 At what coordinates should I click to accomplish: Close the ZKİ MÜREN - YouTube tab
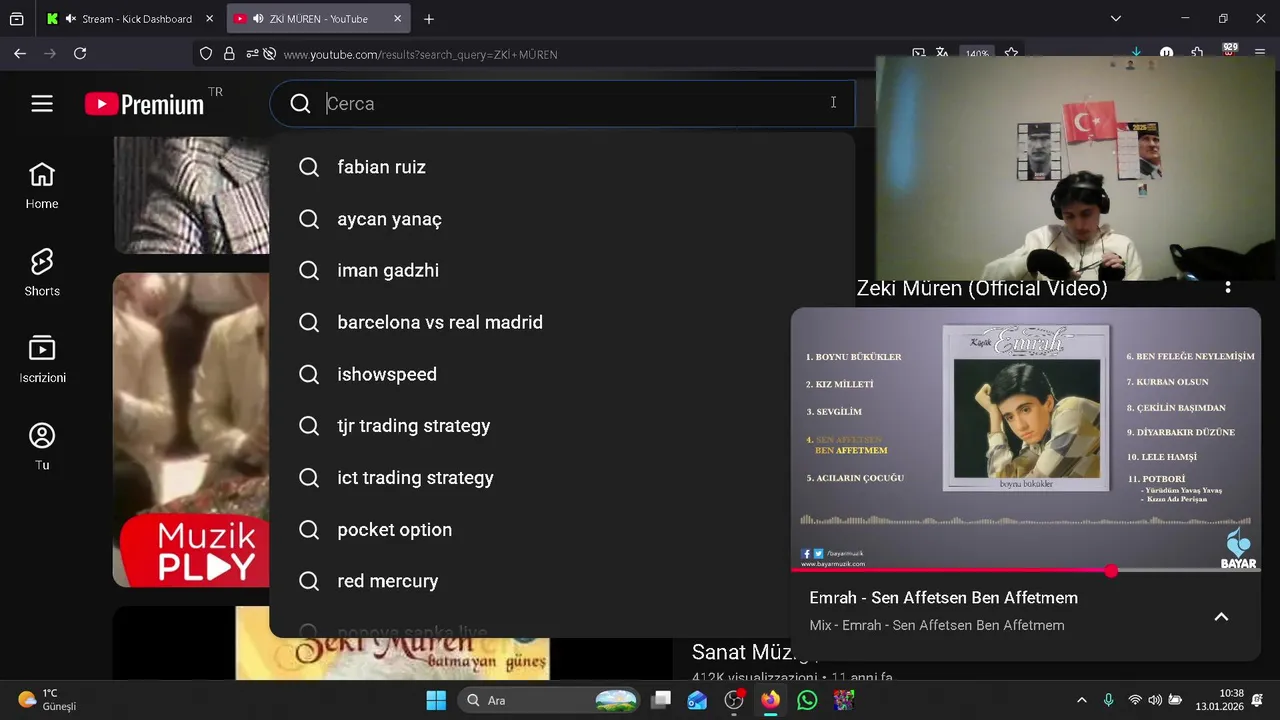coord(397,19)
